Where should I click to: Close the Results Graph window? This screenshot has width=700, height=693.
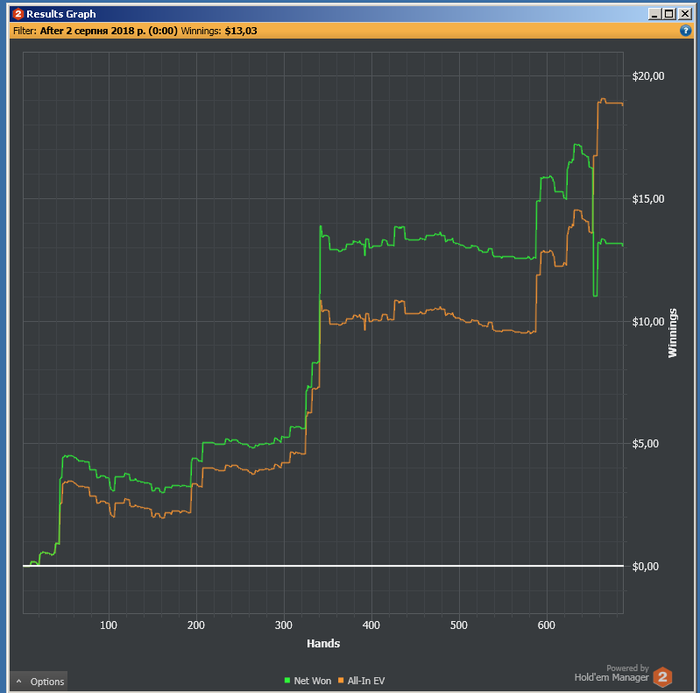click(x=684, y=14)
